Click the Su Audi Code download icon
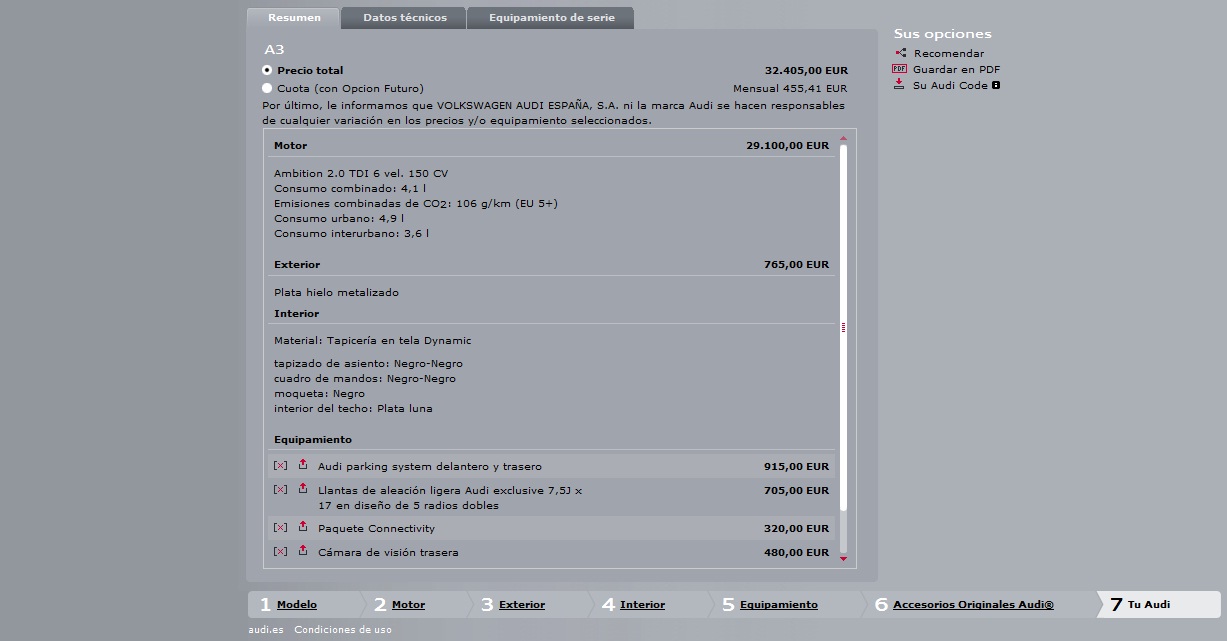 click(x=899, y=85)
